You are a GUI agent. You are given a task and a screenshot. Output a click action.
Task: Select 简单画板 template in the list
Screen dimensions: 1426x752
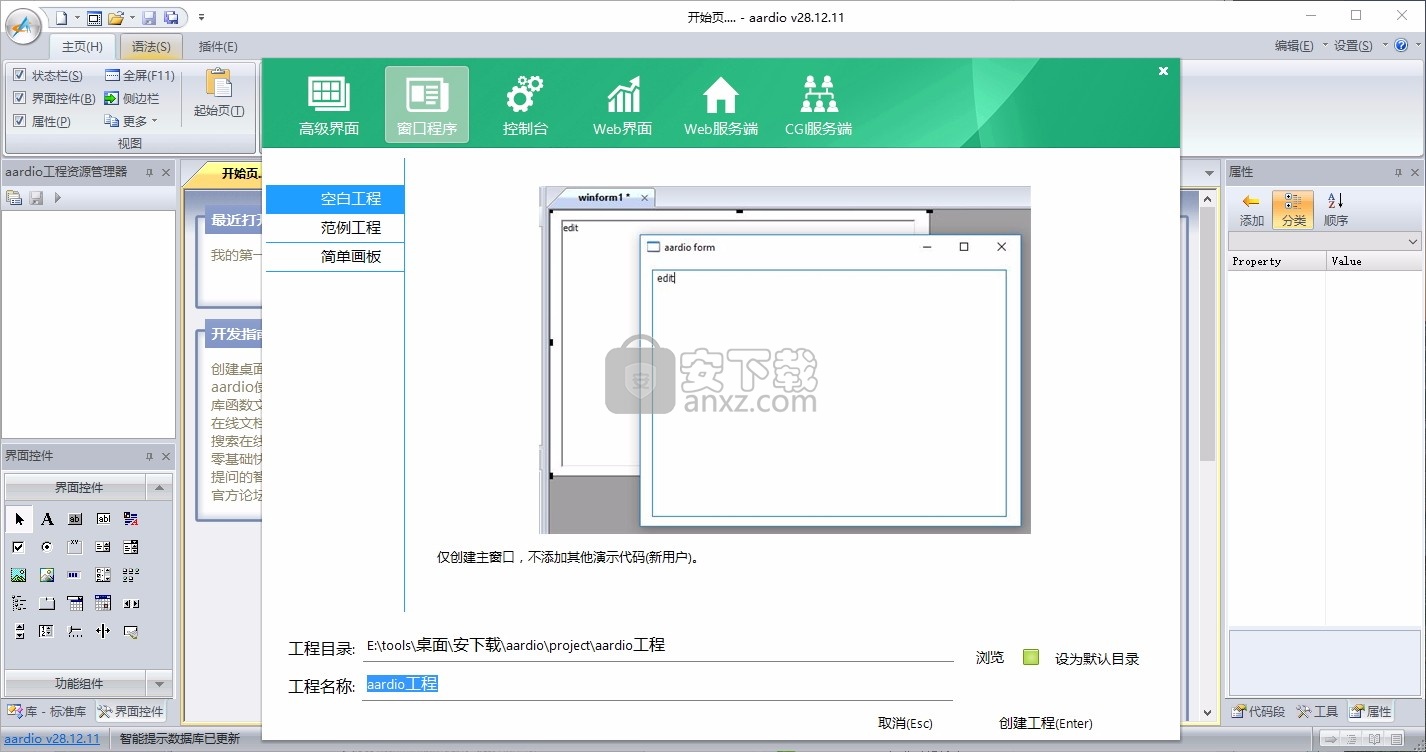point(335,256)
